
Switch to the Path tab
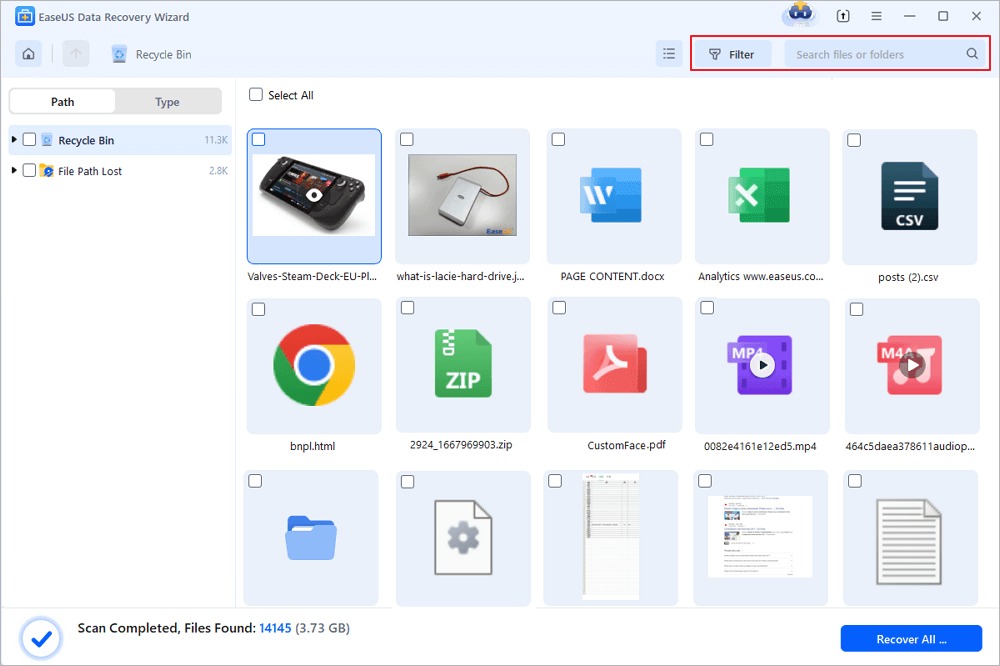coord(61,101)
